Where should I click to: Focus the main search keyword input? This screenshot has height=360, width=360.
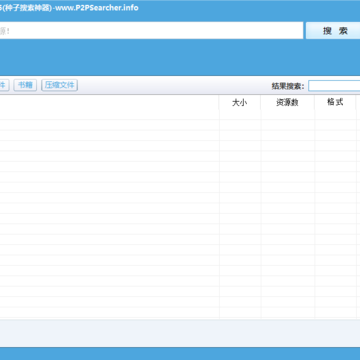point(151,31)
